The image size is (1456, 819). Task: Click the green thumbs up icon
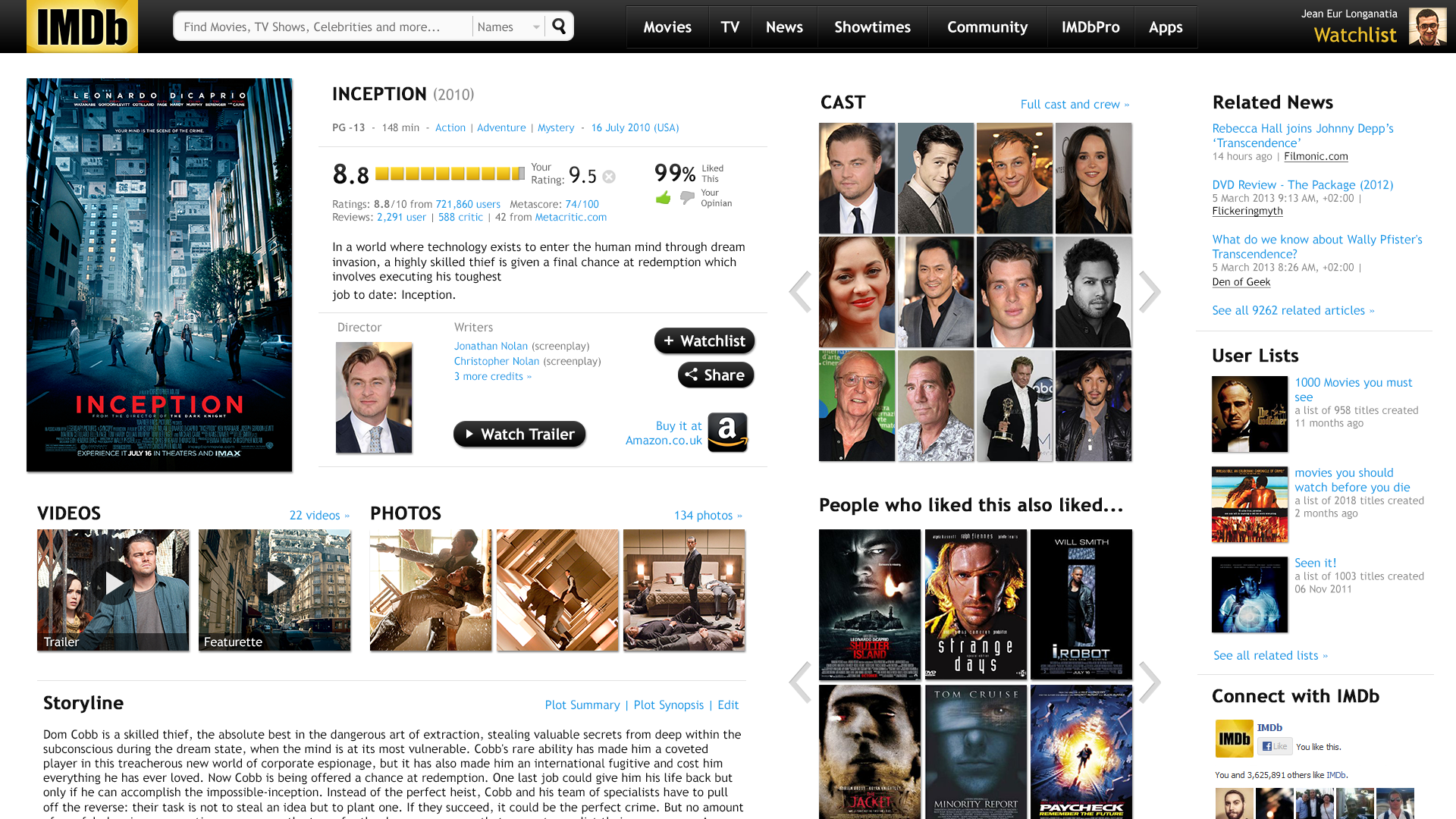(x=664, y=198)
